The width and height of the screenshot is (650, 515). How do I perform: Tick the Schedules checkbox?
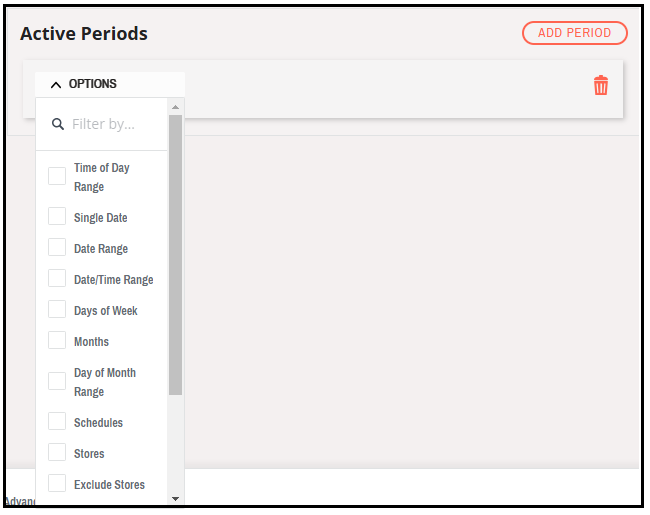[57, 422]
